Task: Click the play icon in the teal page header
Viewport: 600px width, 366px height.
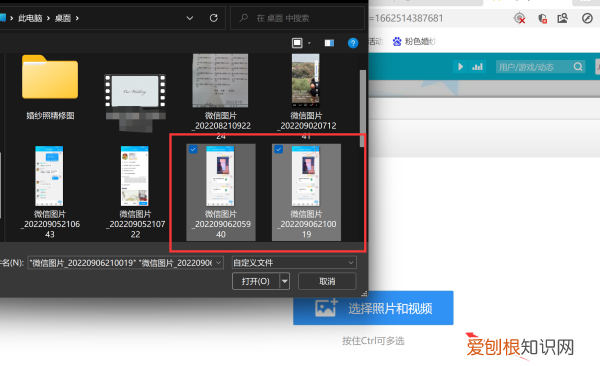Action: coord(460,67)
